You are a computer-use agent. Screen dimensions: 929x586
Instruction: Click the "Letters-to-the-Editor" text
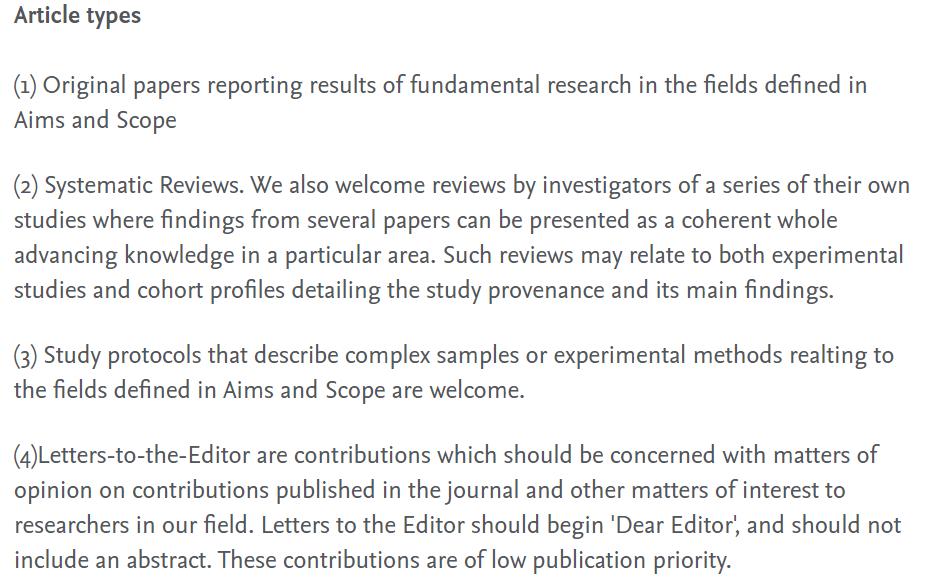point(144,455)
